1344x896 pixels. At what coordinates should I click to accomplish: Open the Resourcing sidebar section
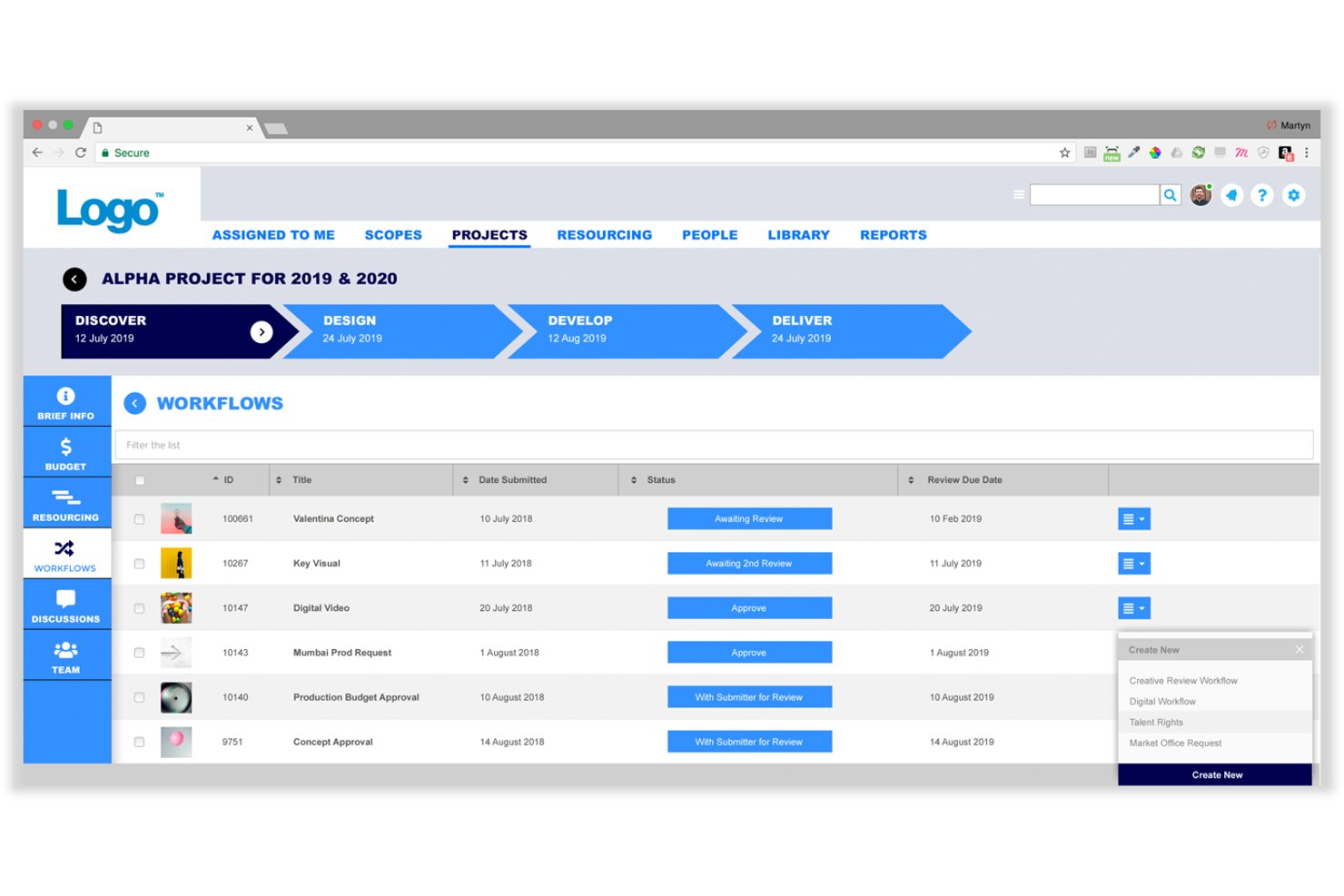pyautogui.click(x=66, y=504)
